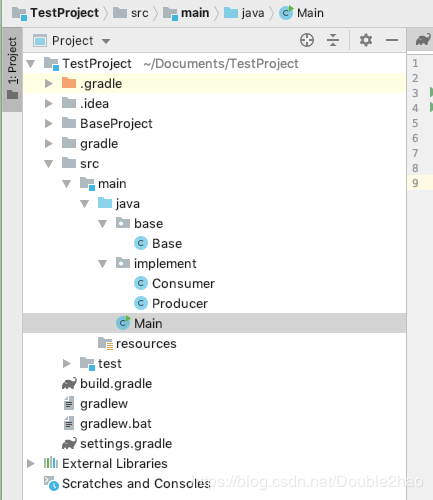Screen dimensions: 433x500
Task: Click the locate/scroll-from-source crosshair icon
Action: (x=307, y=40)
